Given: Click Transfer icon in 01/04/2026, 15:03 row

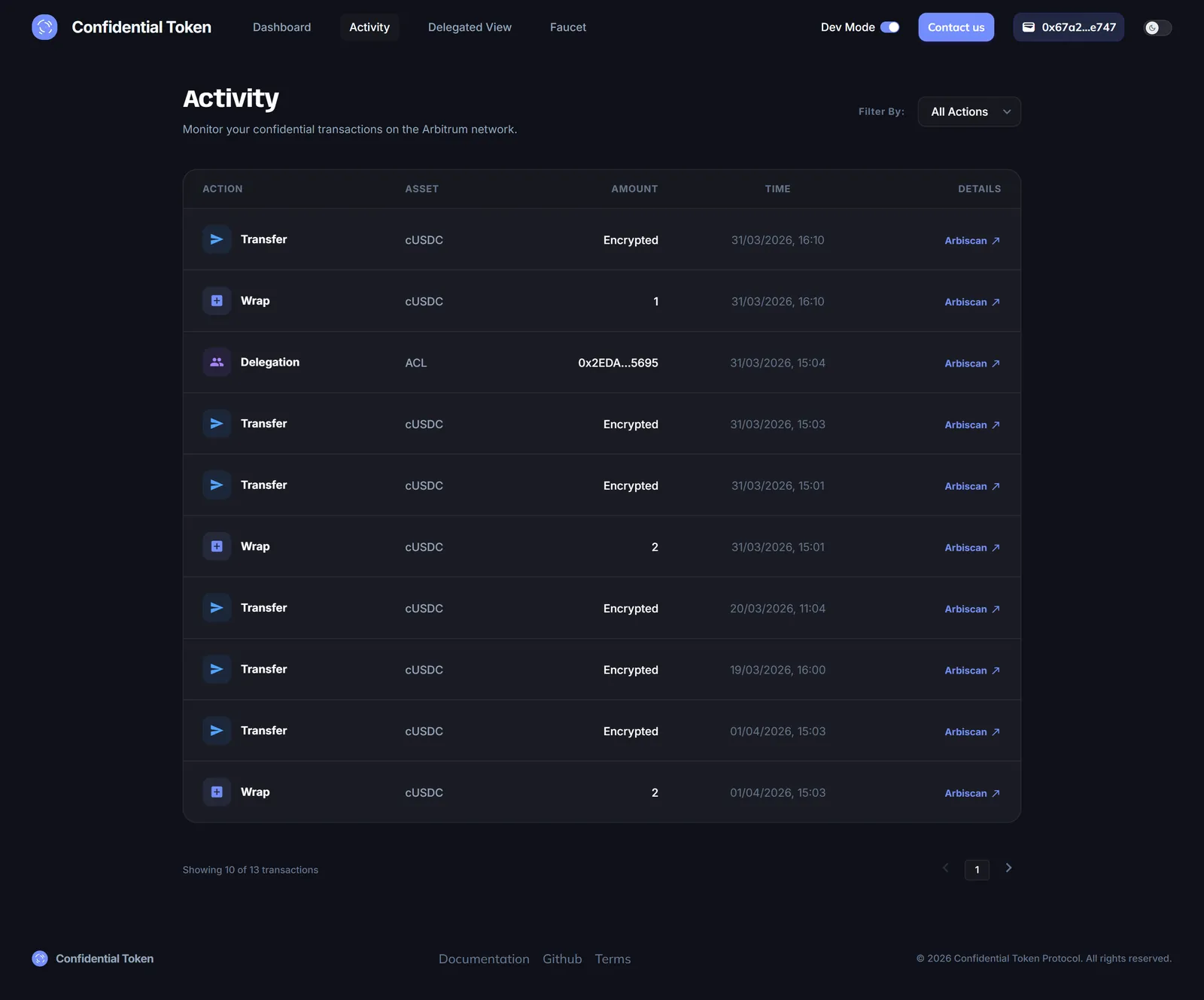Looking at the screenshot, I should click(217, 731).
